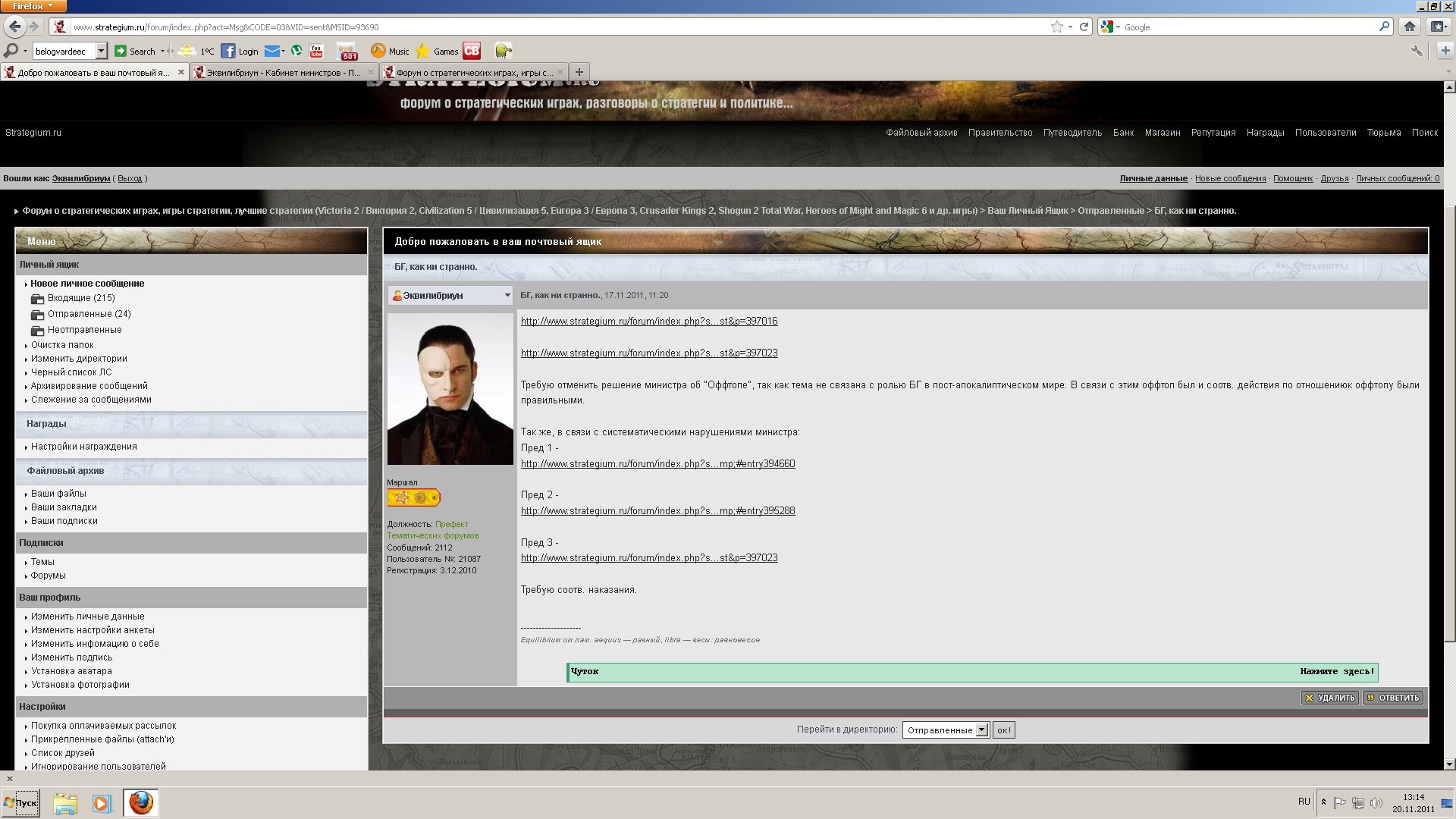Bookmark page with star icon

1056,27
